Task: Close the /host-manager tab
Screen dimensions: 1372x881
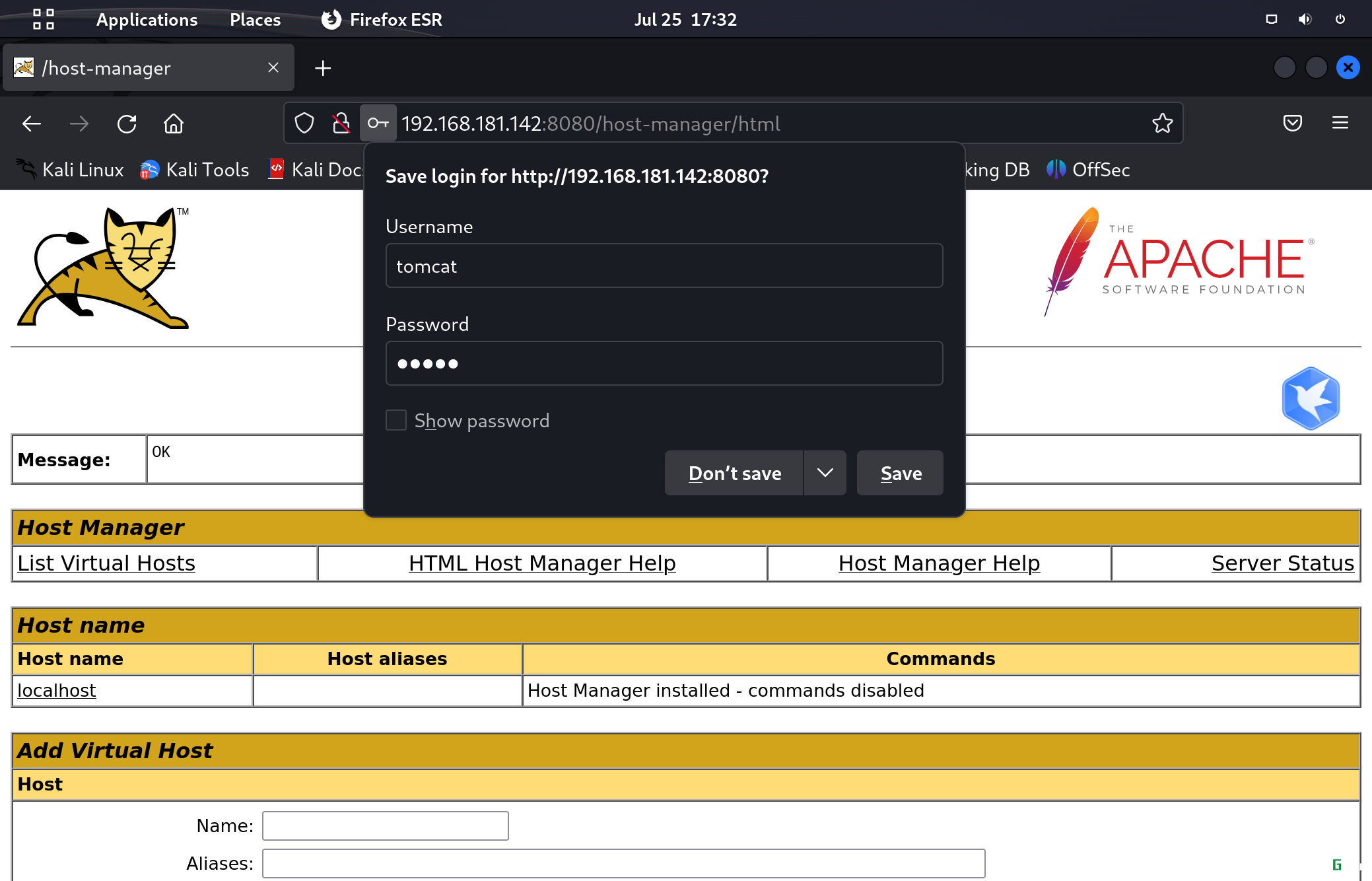Action: (273, 67)
